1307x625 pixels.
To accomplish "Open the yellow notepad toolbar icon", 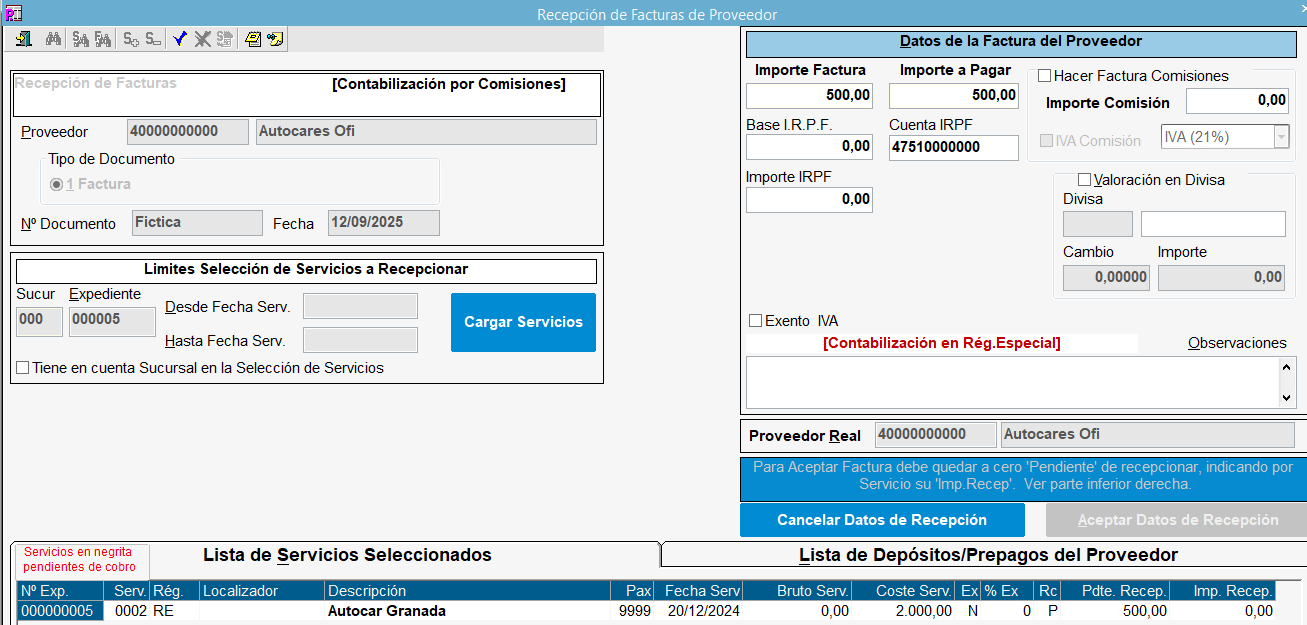I will tap(253, 39).
